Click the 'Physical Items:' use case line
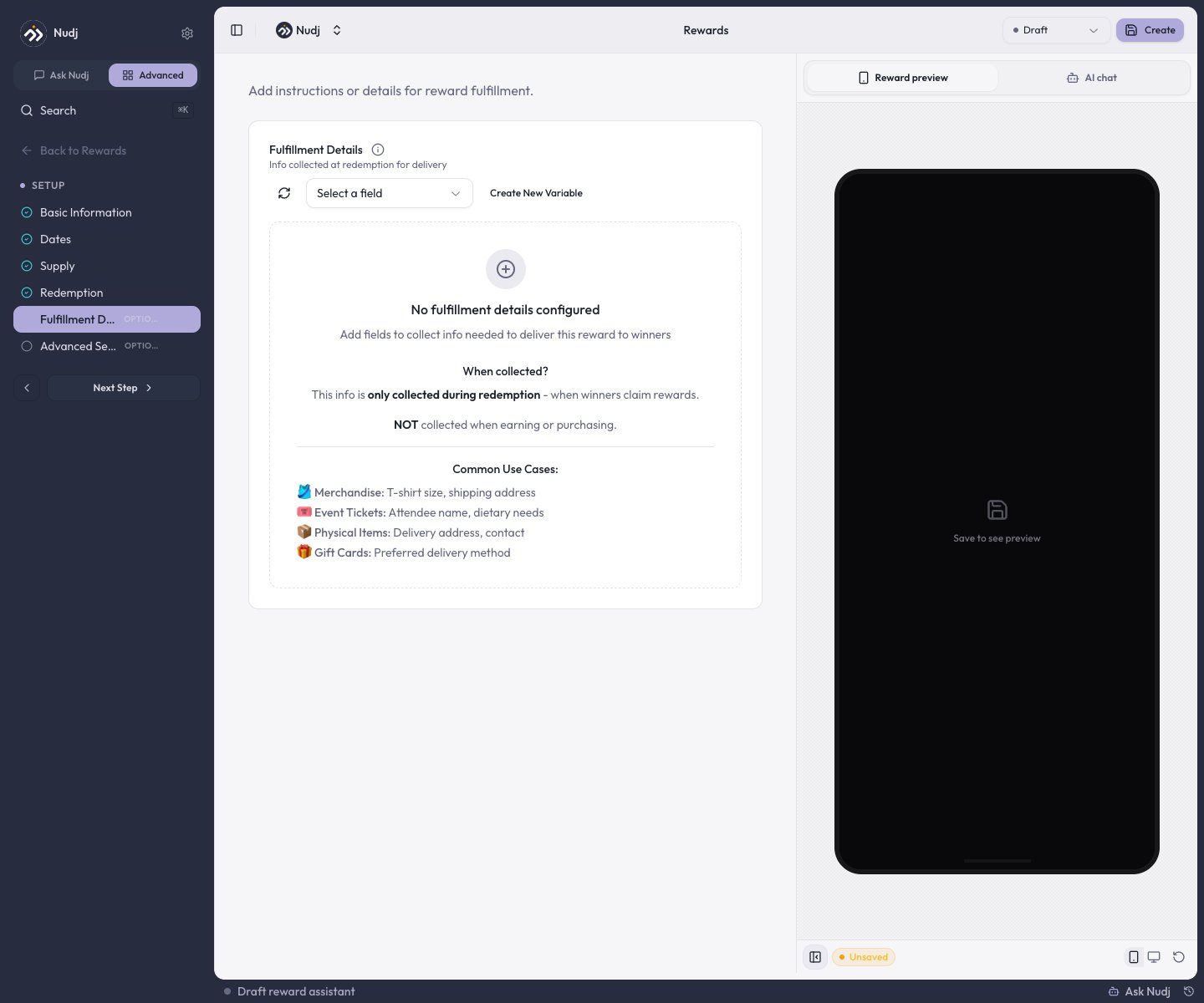1204x1003 pixels. tap(411, 532)
